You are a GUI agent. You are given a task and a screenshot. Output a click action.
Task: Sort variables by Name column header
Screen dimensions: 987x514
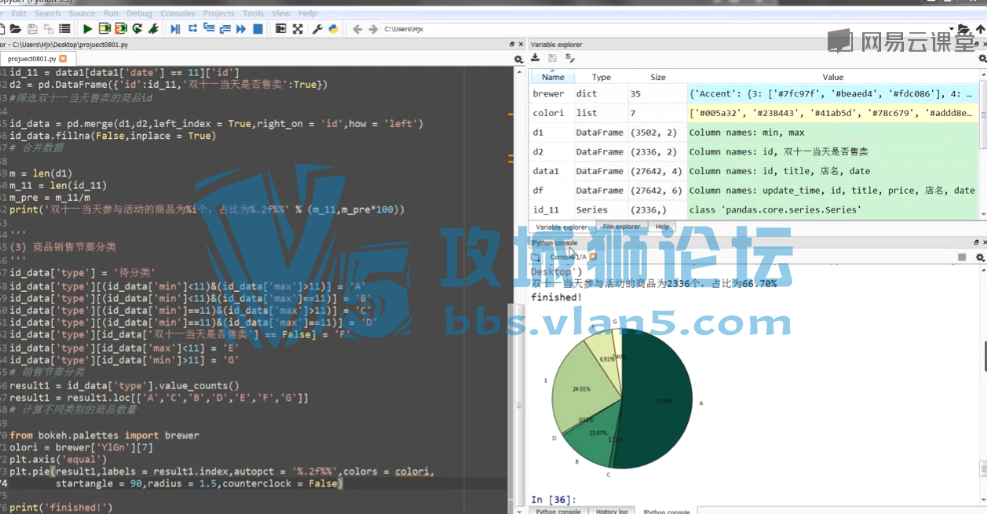pyautogui.click(x=553, y=77)
